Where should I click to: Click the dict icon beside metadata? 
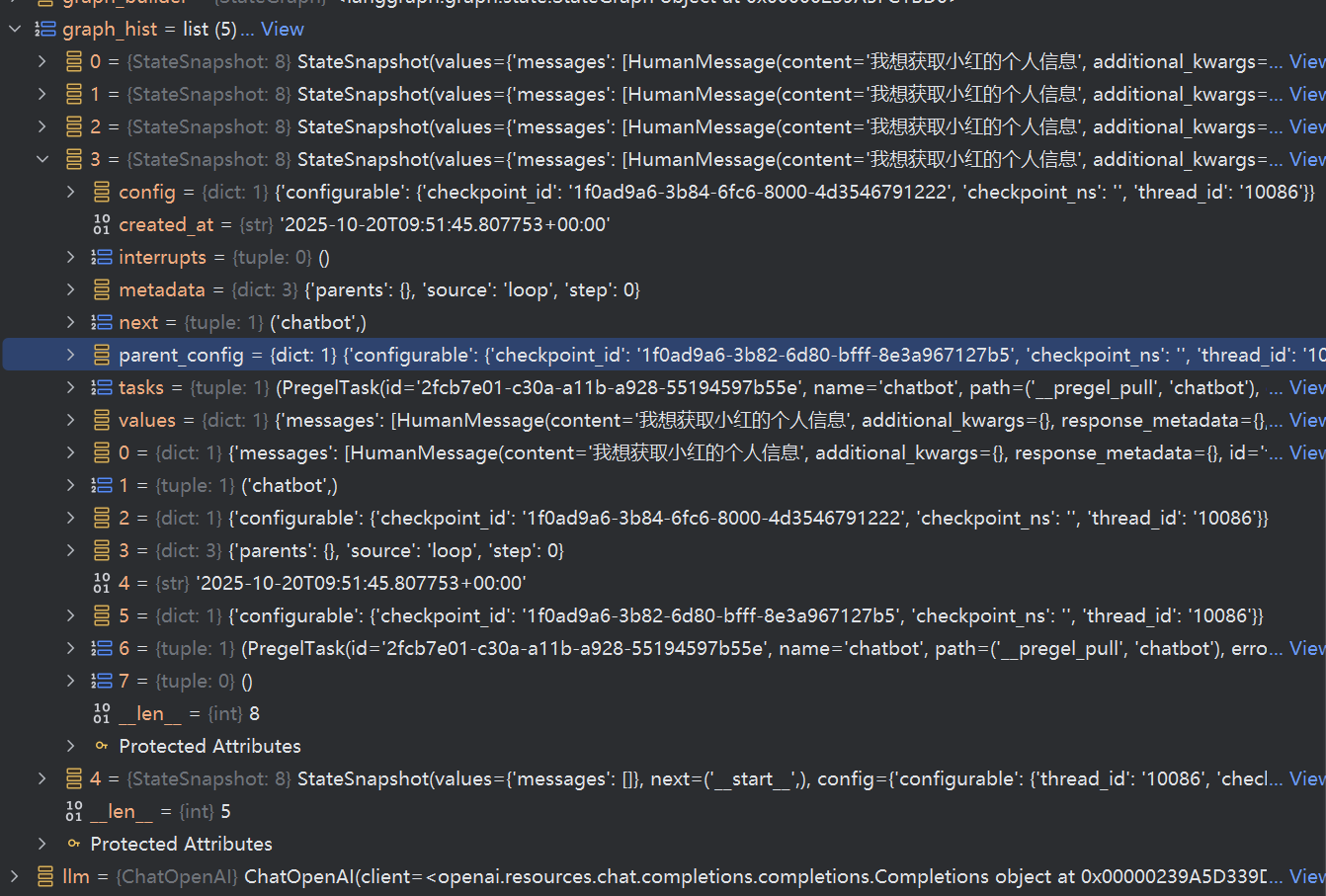click(102, 289)
